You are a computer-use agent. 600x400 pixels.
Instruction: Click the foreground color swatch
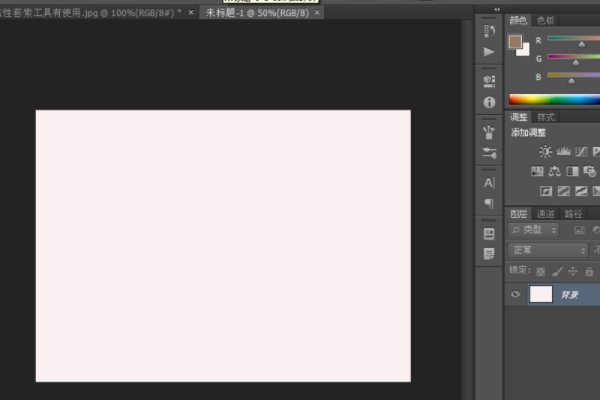click(x=515, y=43)
